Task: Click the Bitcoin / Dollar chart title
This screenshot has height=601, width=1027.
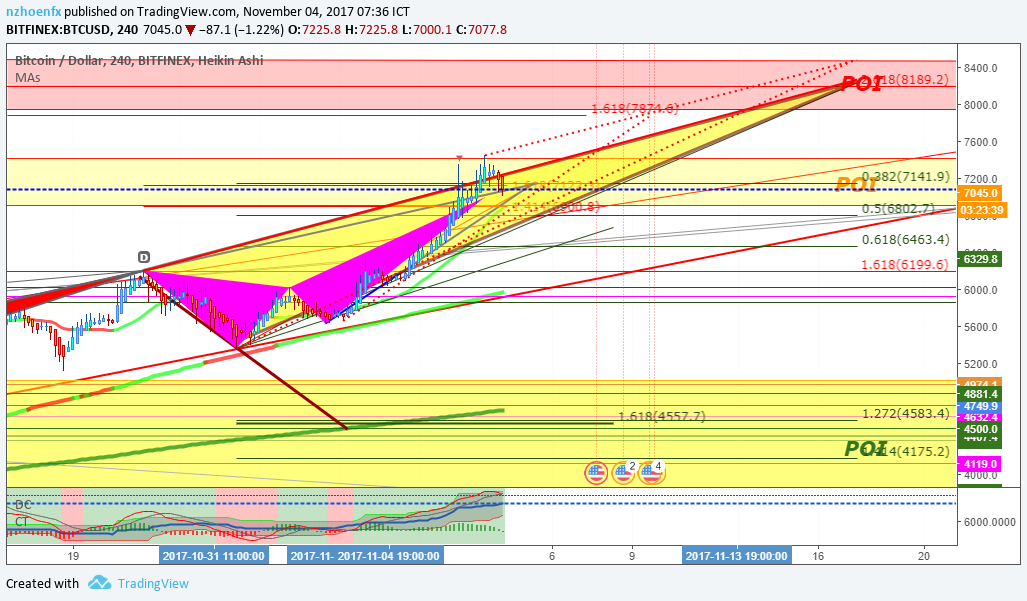Action: coord(139,60)
